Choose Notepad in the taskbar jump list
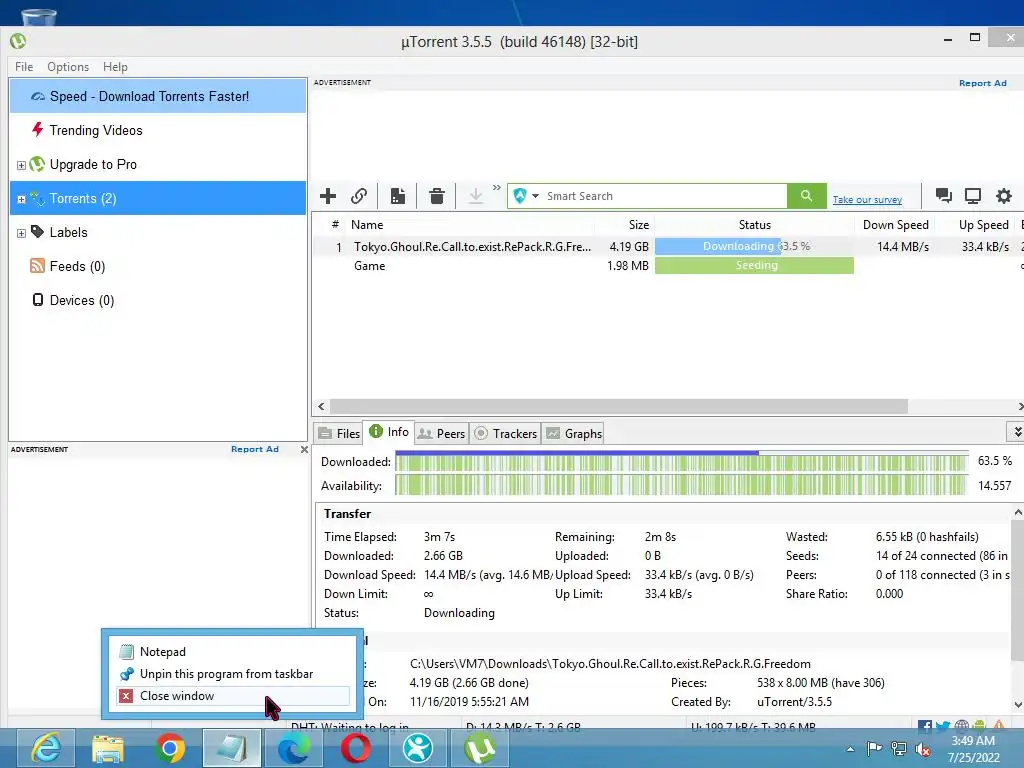The height and width of the screenshot is (768, 1024). [232, 652]
